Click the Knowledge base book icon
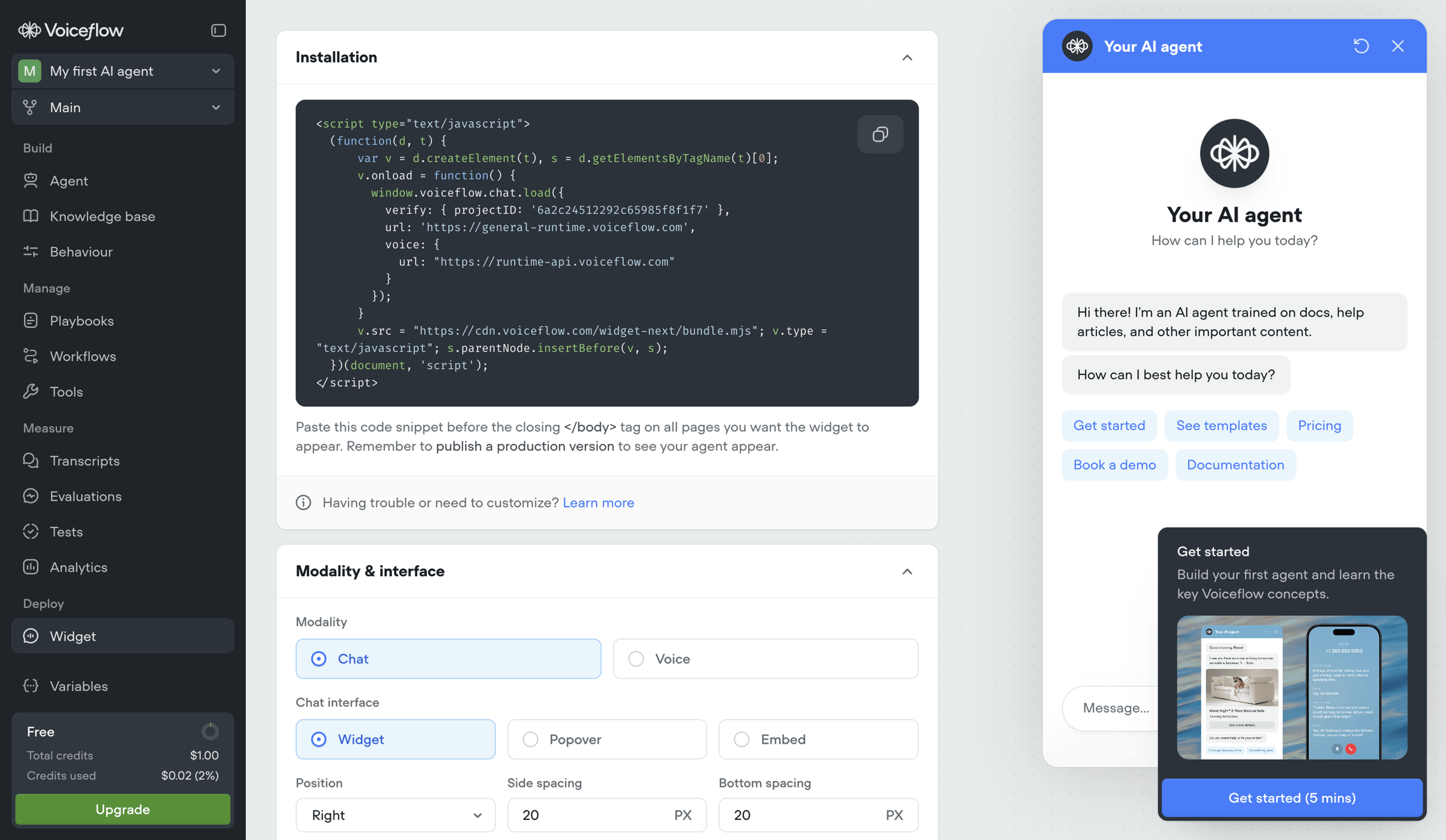 pyautogui.click(x=31, y=216)
